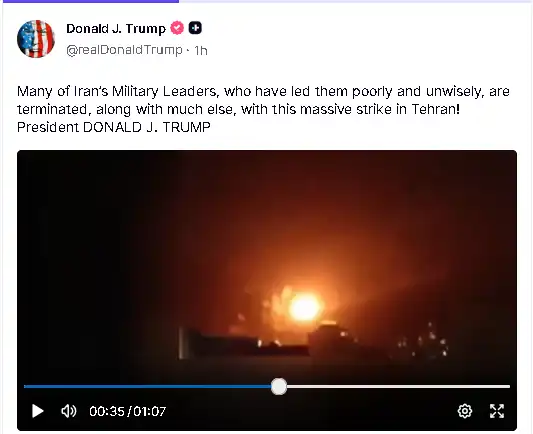
Task: Click the 00:35 elapsed time display
Action: click(x=107, y=411)
